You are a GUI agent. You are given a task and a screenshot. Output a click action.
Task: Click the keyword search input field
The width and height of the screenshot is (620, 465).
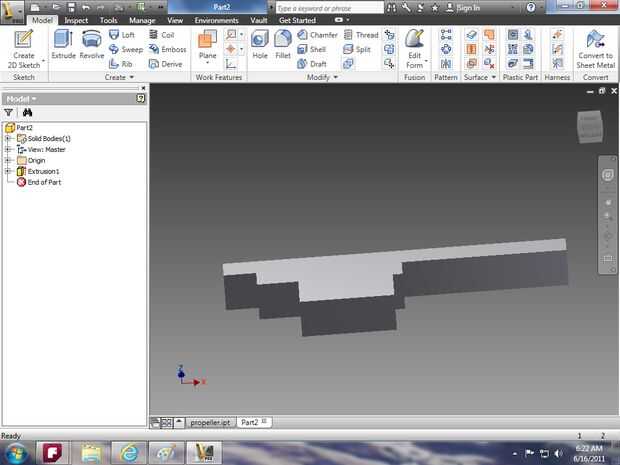click(x=329, y=8)
